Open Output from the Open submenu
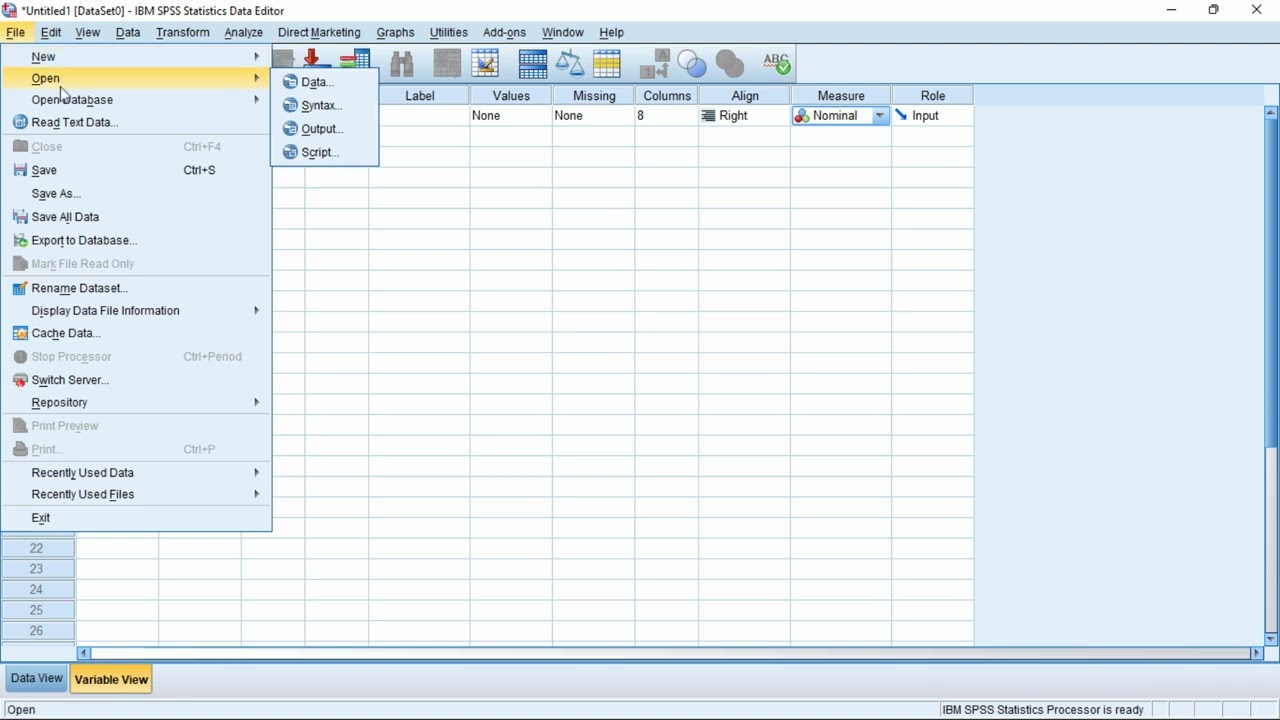The width and height of the screenshot is (1280, 720). click(x=324, y=129)
